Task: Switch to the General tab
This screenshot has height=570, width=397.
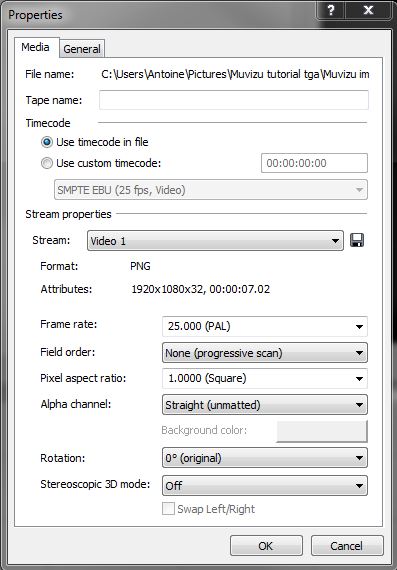Action: 82,49
